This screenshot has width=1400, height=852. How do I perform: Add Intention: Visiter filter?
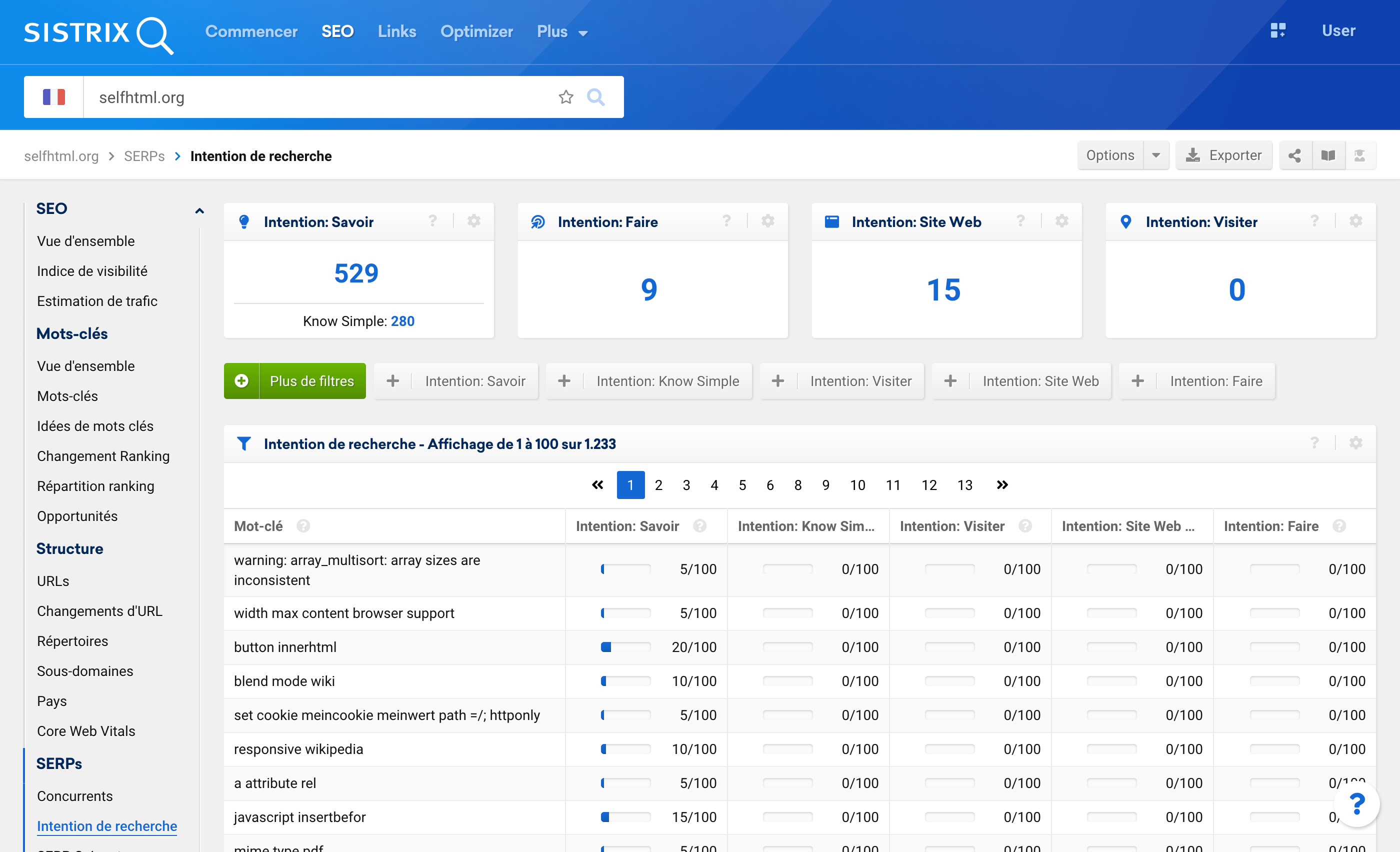click(842, 381)
